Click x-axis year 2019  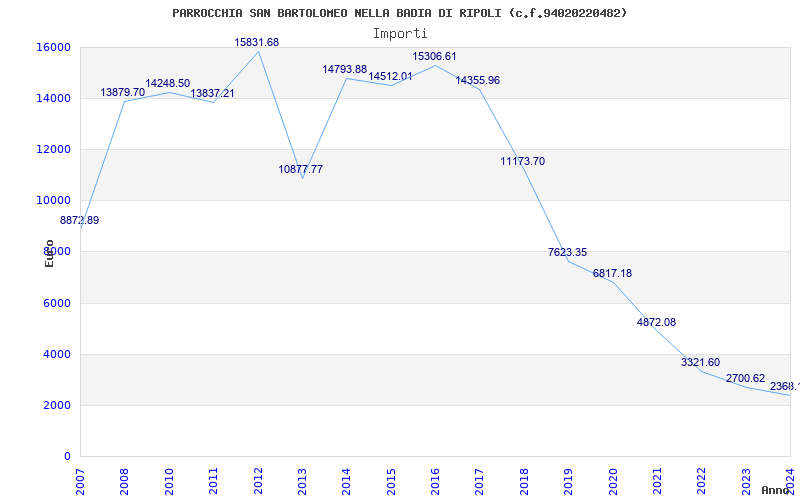pos(568,481)
